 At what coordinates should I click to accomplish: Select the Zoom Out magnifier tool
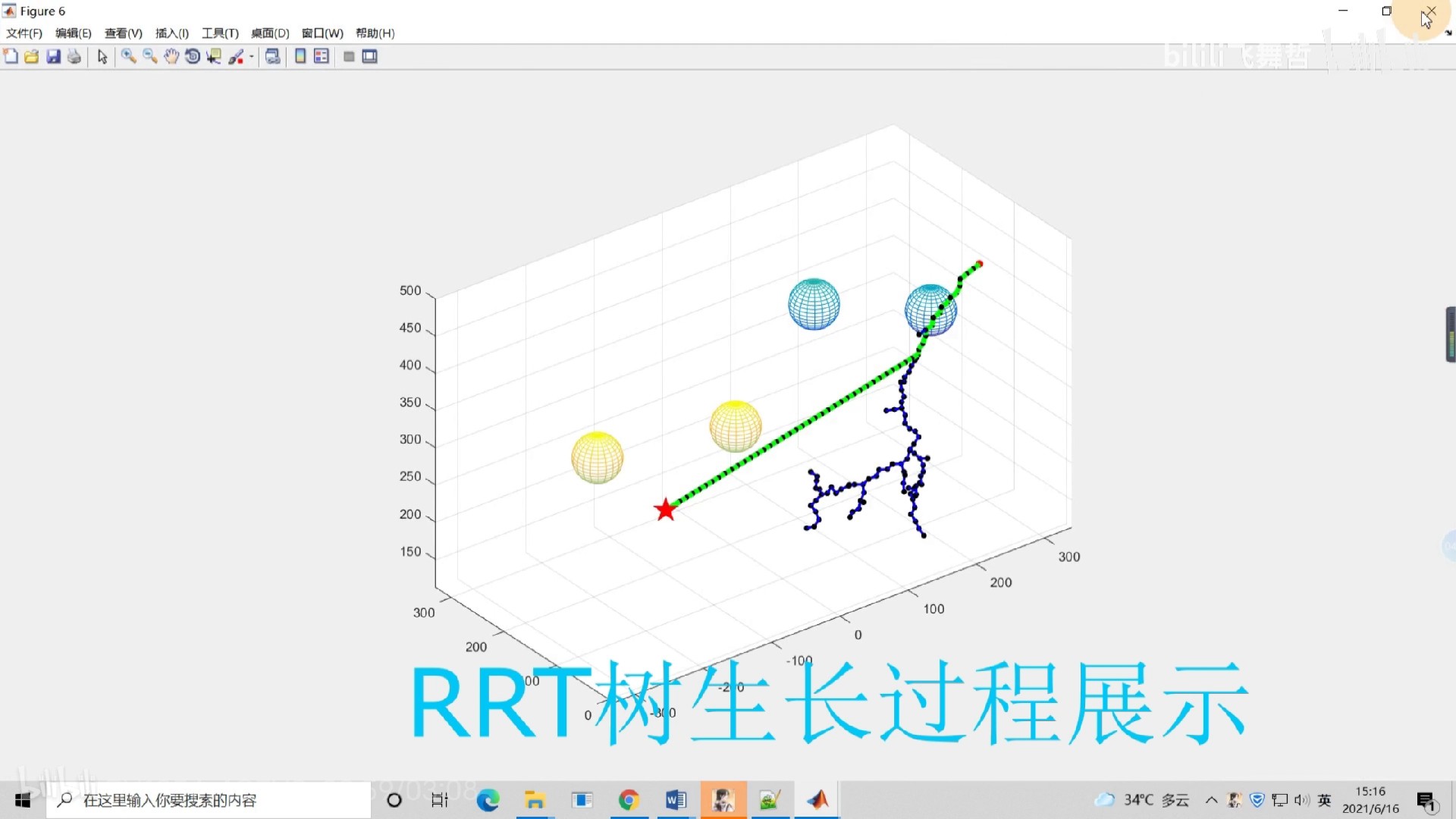click(149, 57)
